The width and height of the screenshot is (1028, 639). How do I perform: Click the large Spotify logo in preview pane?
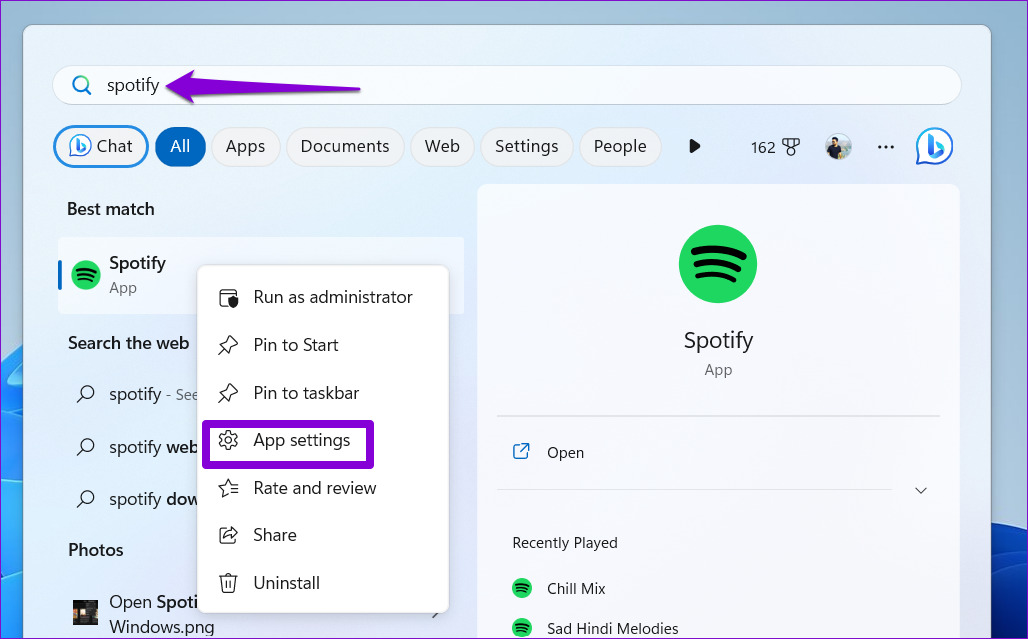pos(718,264)
